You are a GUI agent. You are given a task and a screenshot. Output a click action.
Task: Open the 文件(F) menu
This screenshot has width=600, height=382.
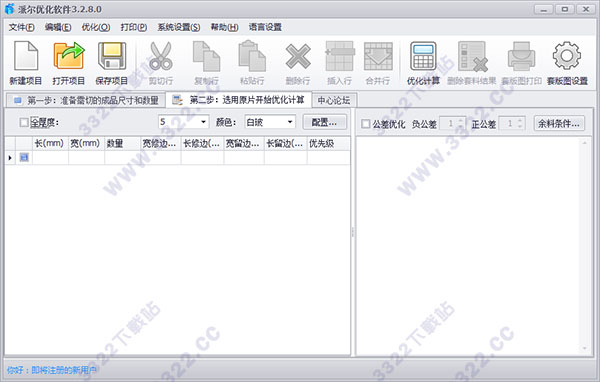pyautogui.click(x=21, y=27)
